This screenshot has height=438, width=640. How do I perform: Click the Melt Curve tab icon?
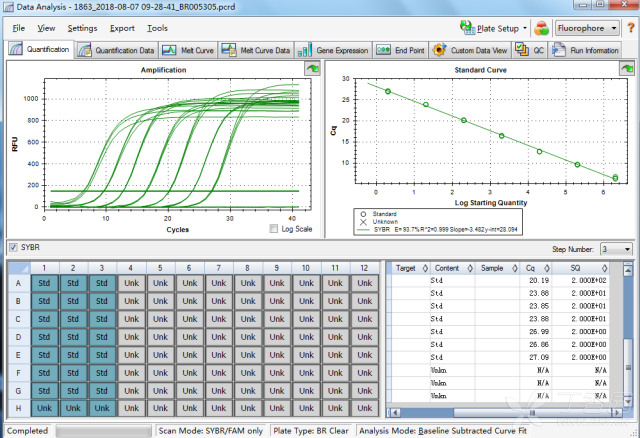169,50
